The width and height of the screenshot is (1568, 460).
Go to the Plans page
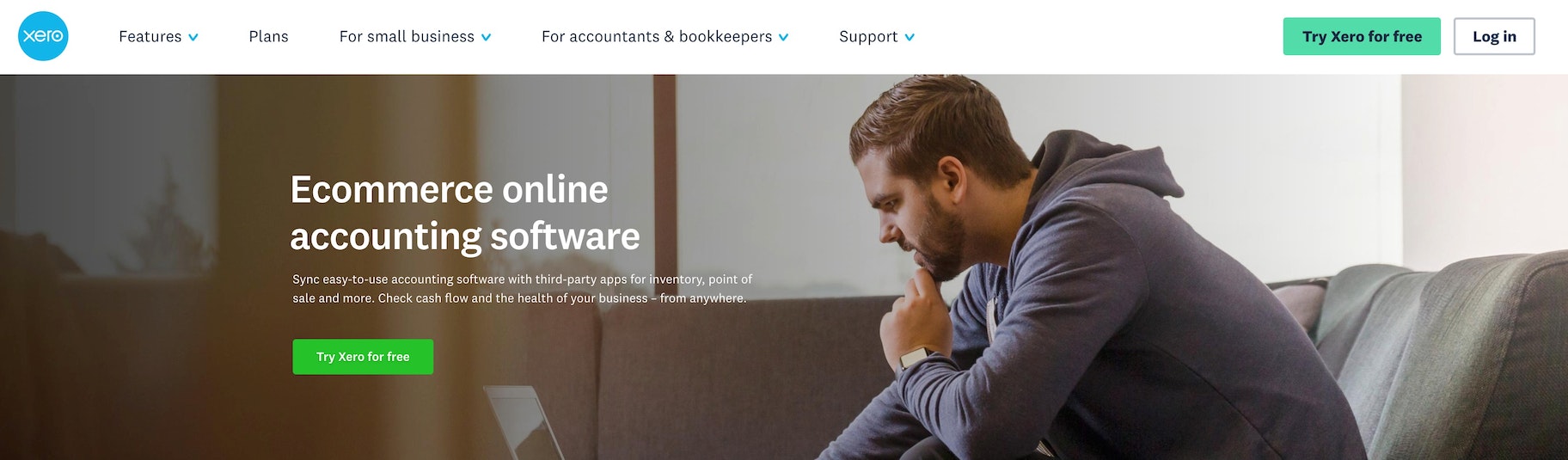coord(268,36)
